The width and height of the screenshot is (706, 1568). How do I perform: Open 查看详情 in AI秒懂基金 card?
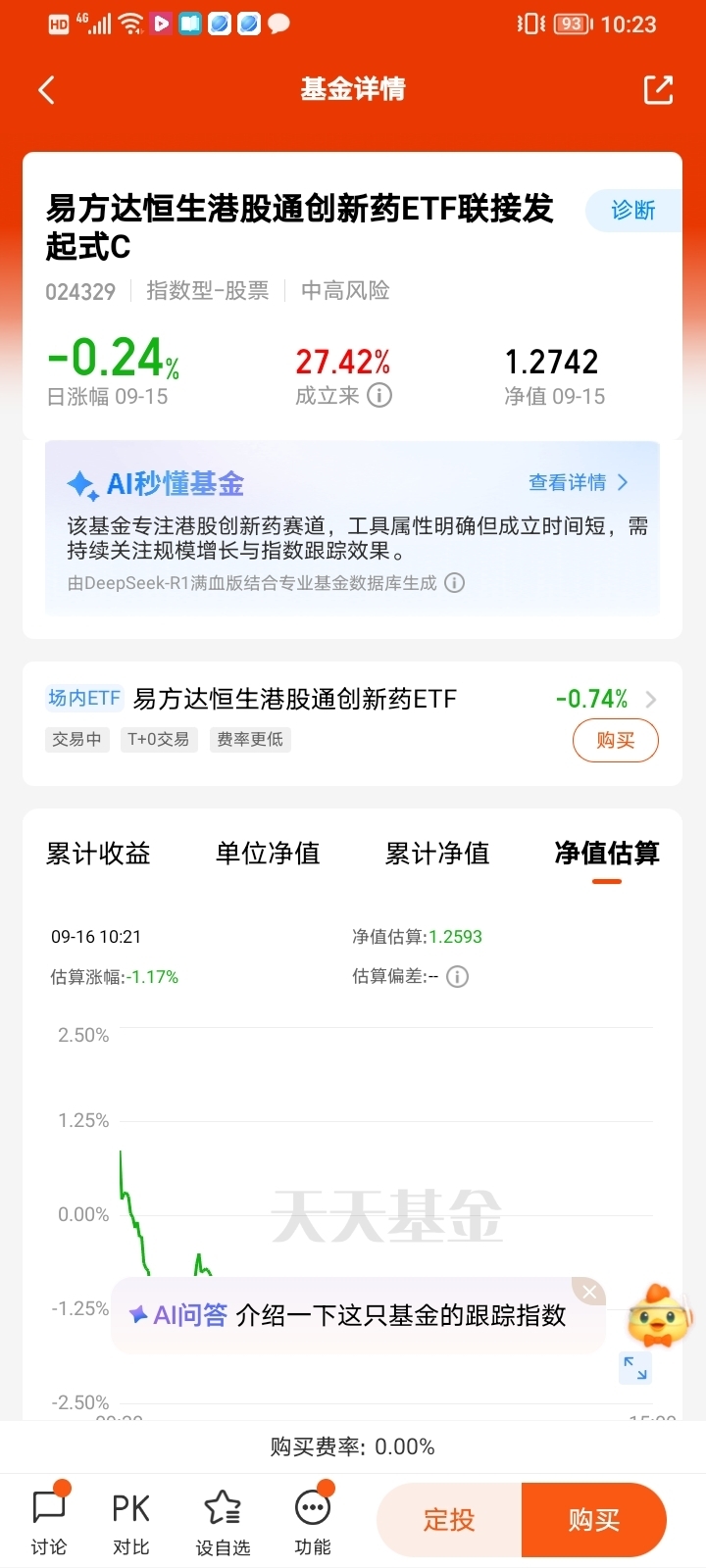[x=579, y=482]
